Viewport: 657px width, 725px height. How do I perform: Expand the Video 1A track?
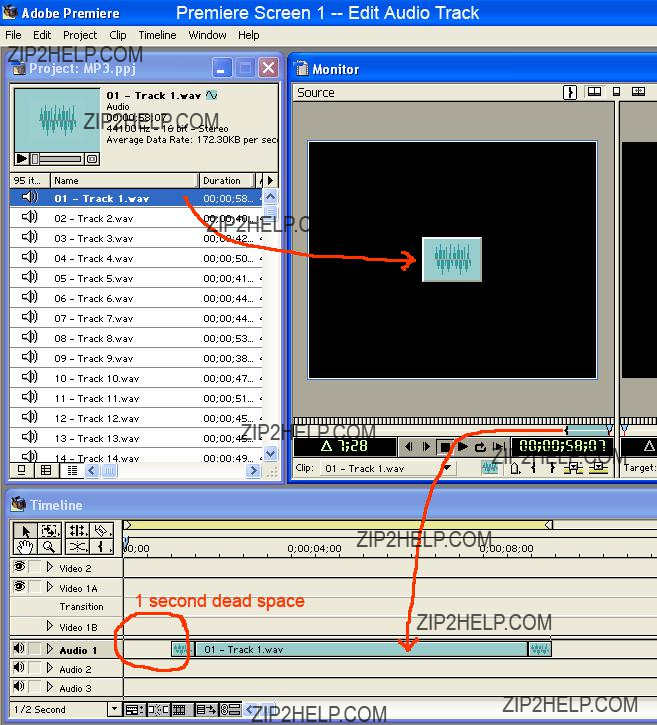coord(50,587)
